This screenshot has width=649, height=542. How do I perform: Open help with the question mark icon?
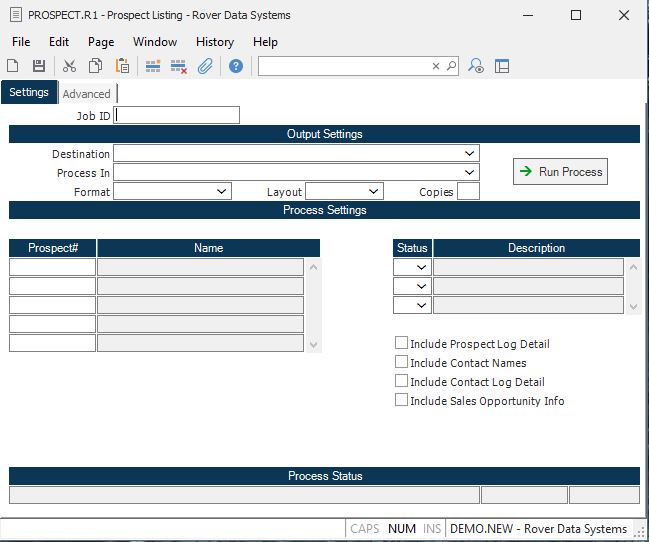(x=236, y=66)
